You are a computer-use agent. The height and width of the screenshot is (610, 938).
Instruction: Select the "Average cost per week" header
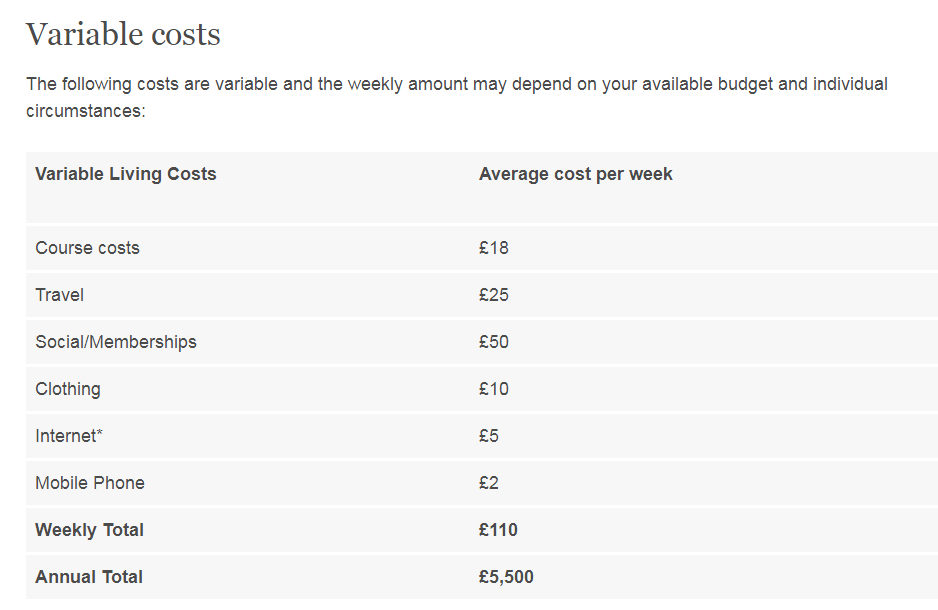575,174
